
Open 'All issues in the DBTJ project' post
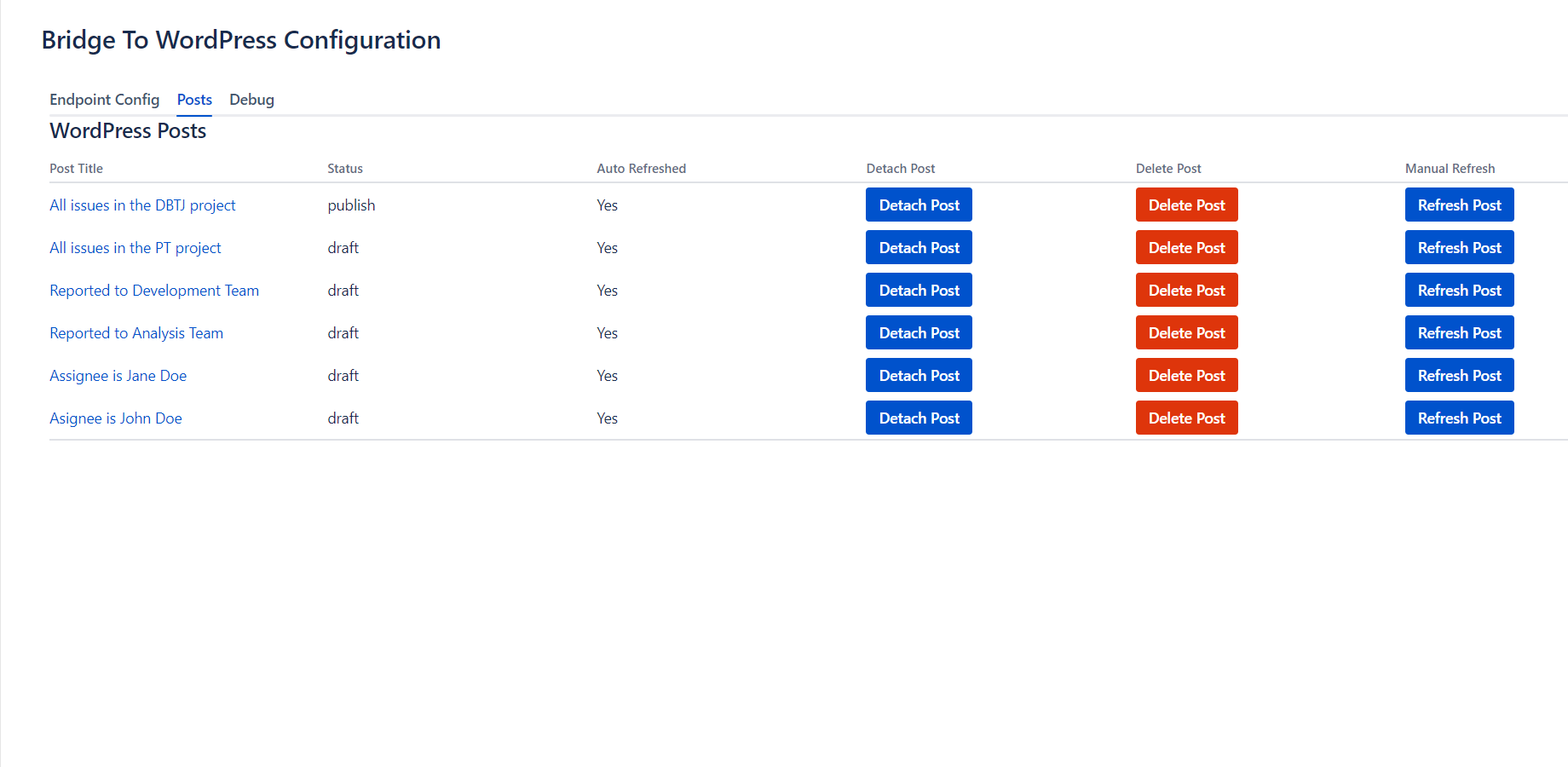[x=142, y=205]
